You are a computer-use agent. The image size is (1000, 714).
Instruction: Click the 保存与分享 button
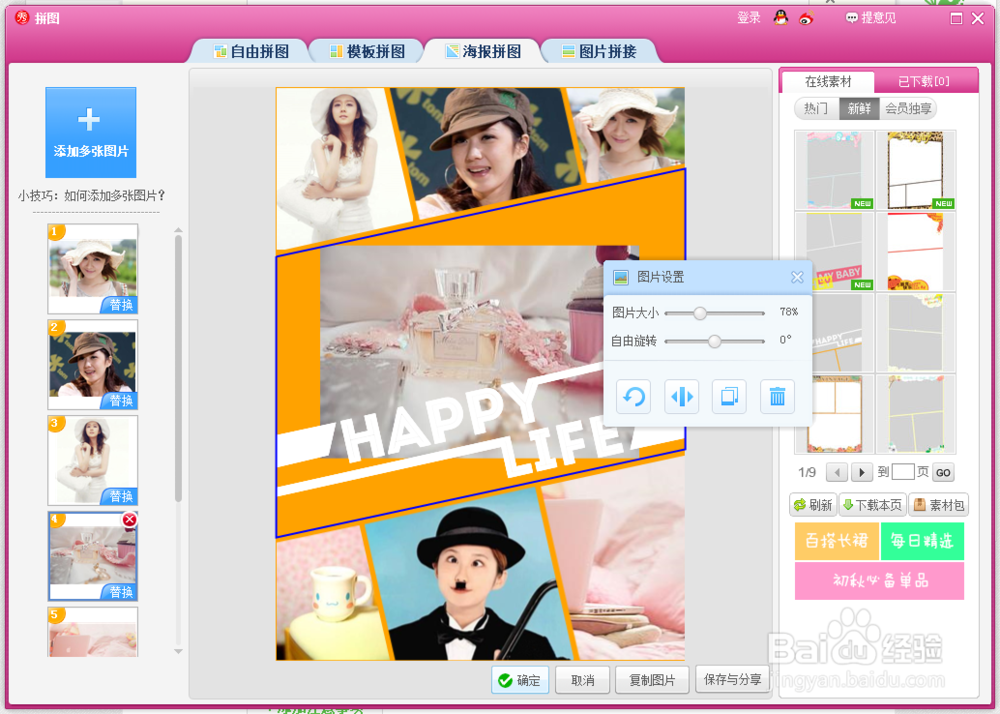tap(732, 680)
